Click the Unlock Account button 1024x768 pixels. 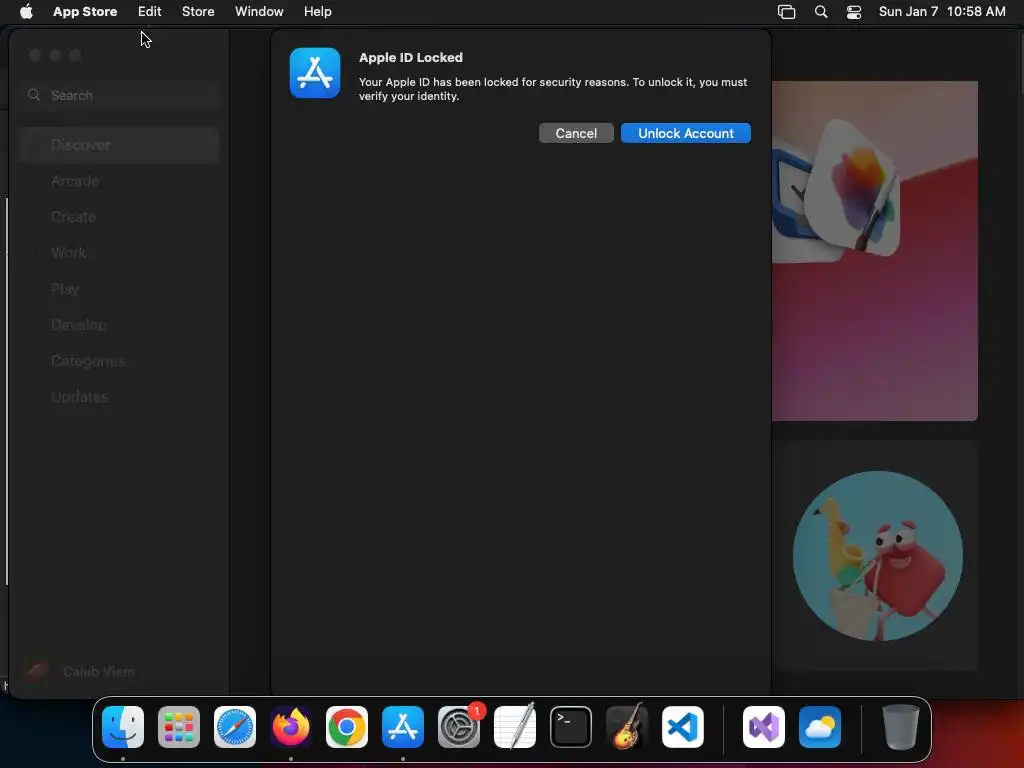click(686, 133)
